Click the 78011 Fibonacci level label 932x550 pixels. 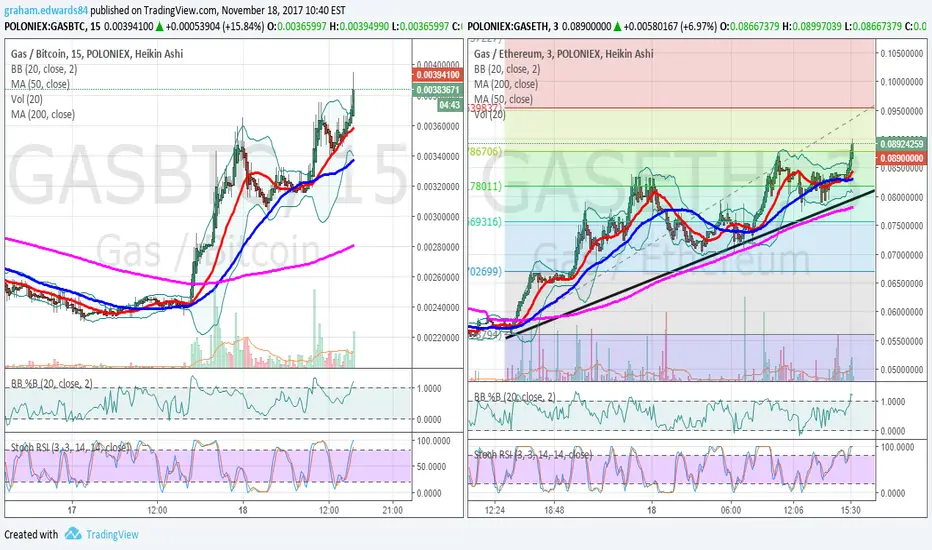click(485, 186)
